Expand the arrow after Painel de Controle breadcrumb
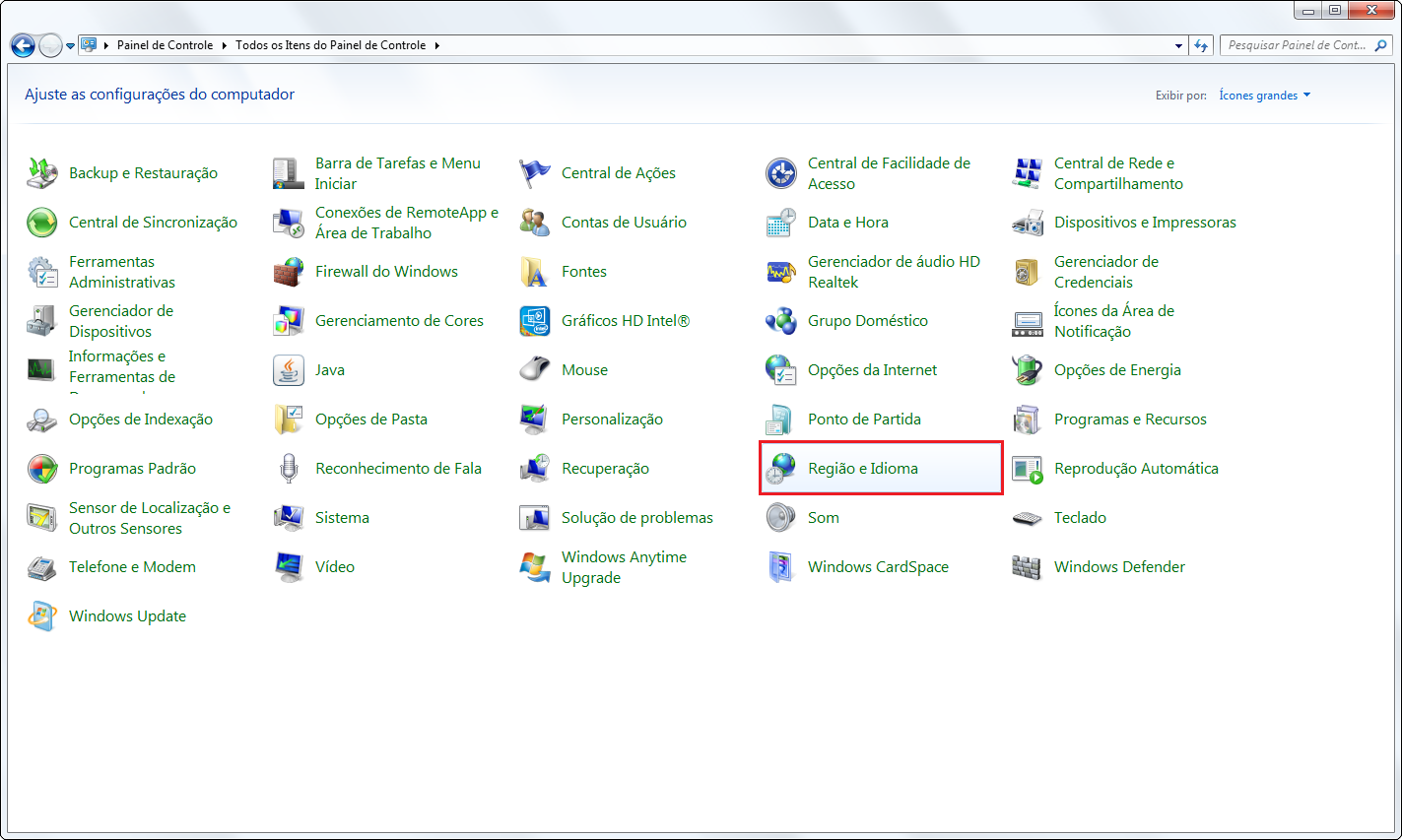 pos(225,45)
